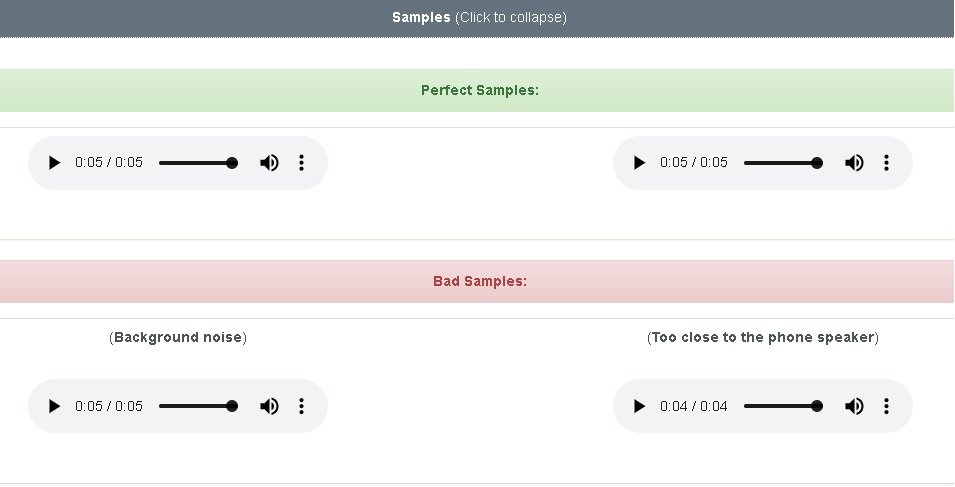The image size is (955, 487).
Task: Mute the Background noise sample player
Action: point(269,406)
